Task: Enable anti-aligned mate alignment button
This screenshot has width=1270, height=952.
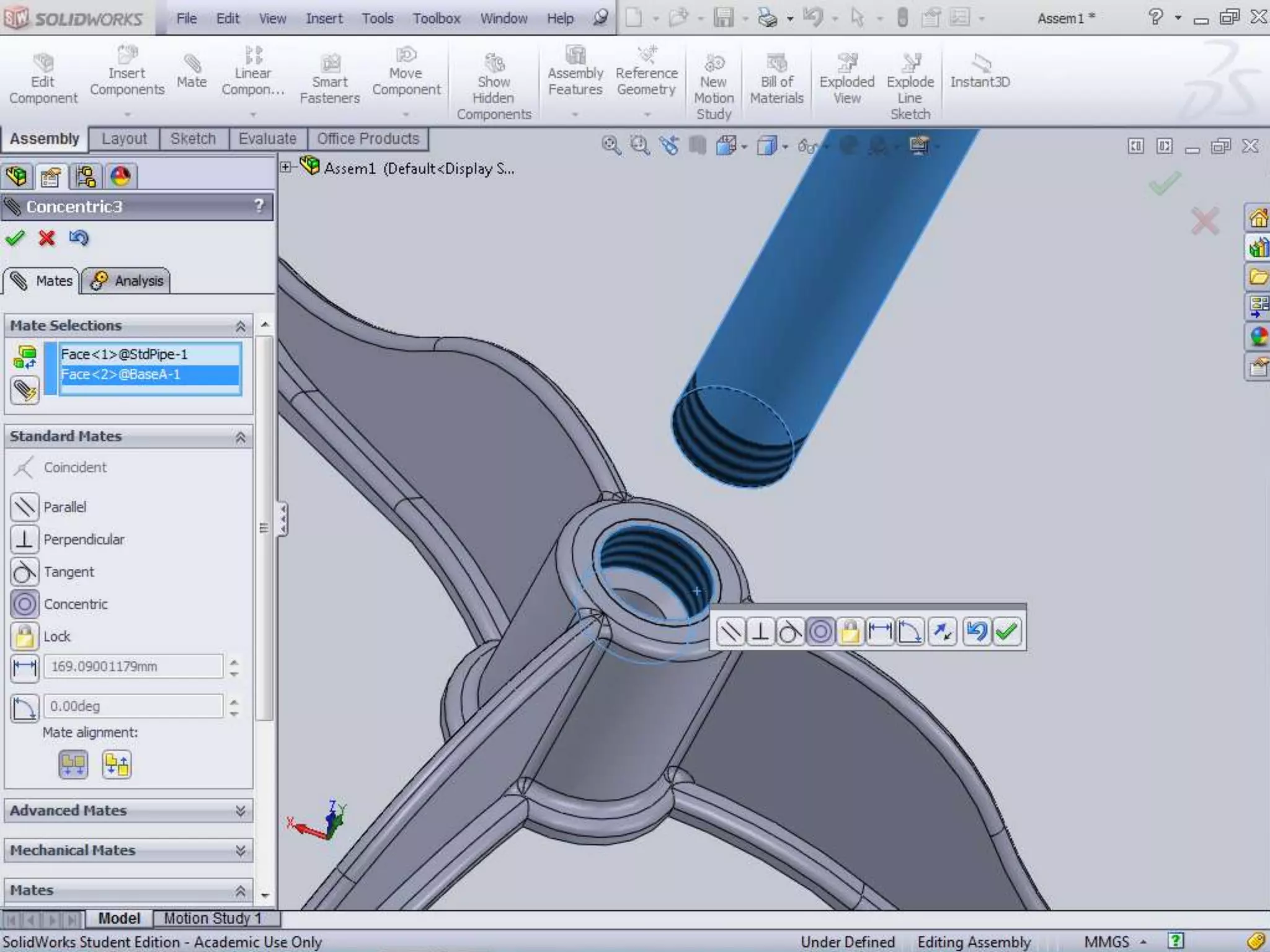Action: pos(117,765)
